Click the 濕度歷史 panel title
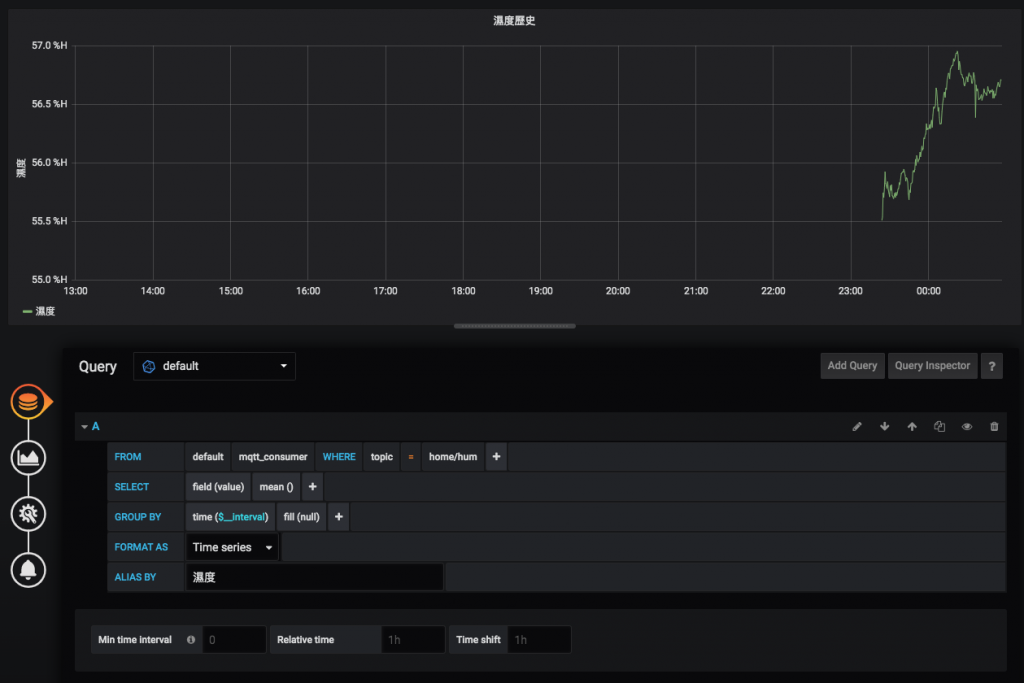 pyautogui.click(x=514, y=21)
